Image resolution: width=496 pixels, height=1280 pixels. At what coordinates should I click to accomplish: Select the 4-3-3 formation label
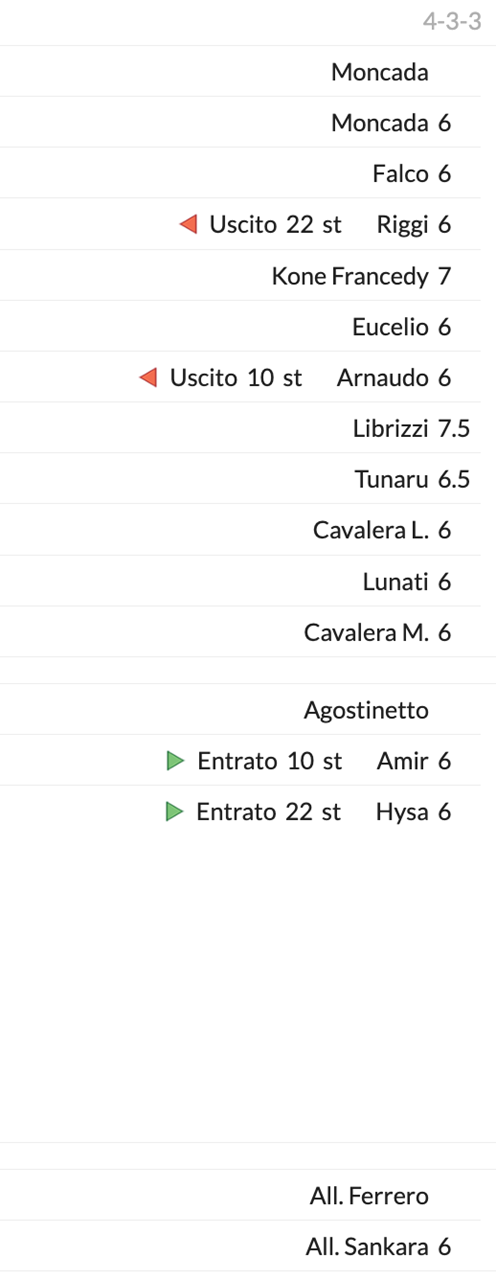click(452, 21)
